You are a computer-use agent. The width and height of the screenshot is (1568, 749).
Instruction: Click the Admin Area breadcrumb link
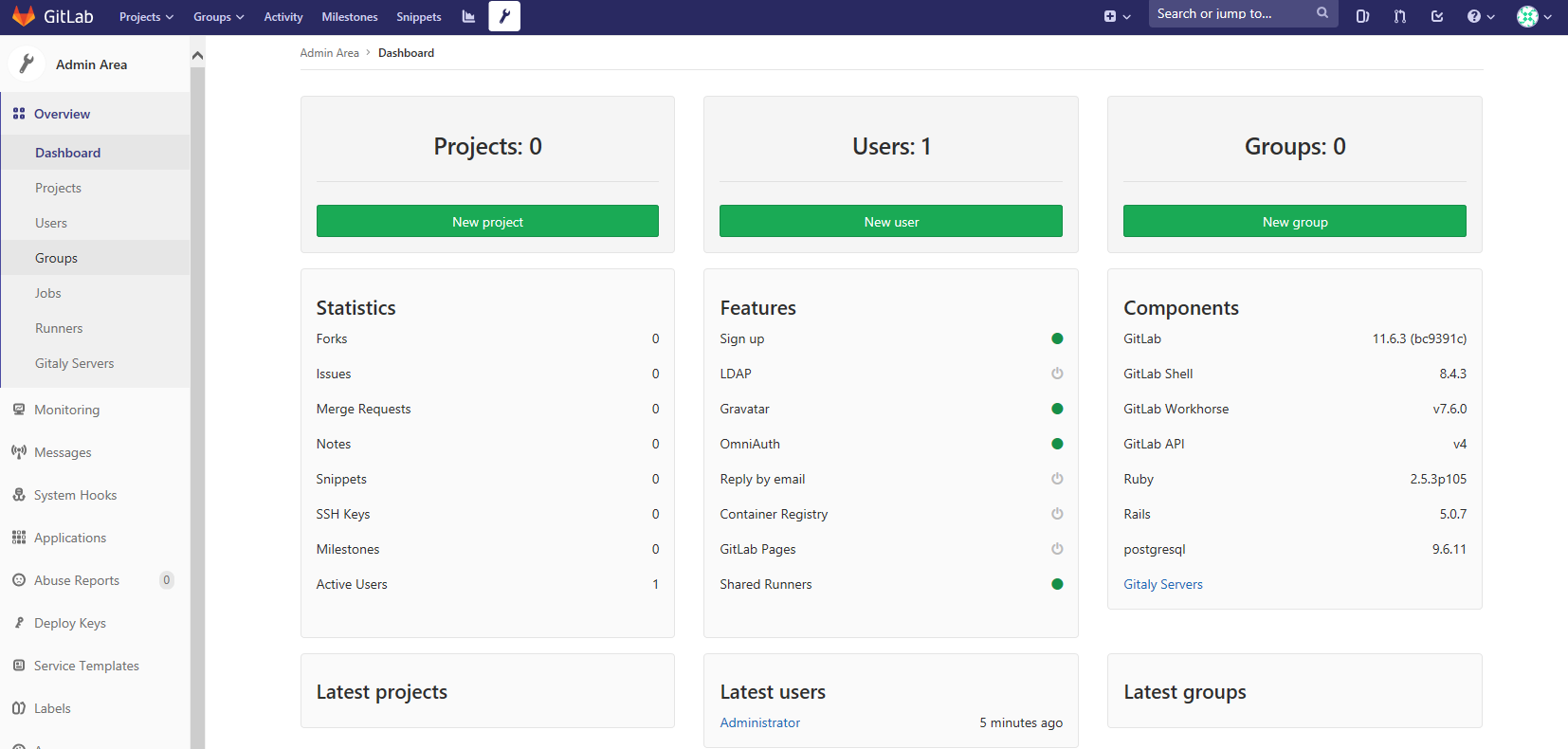330,53
